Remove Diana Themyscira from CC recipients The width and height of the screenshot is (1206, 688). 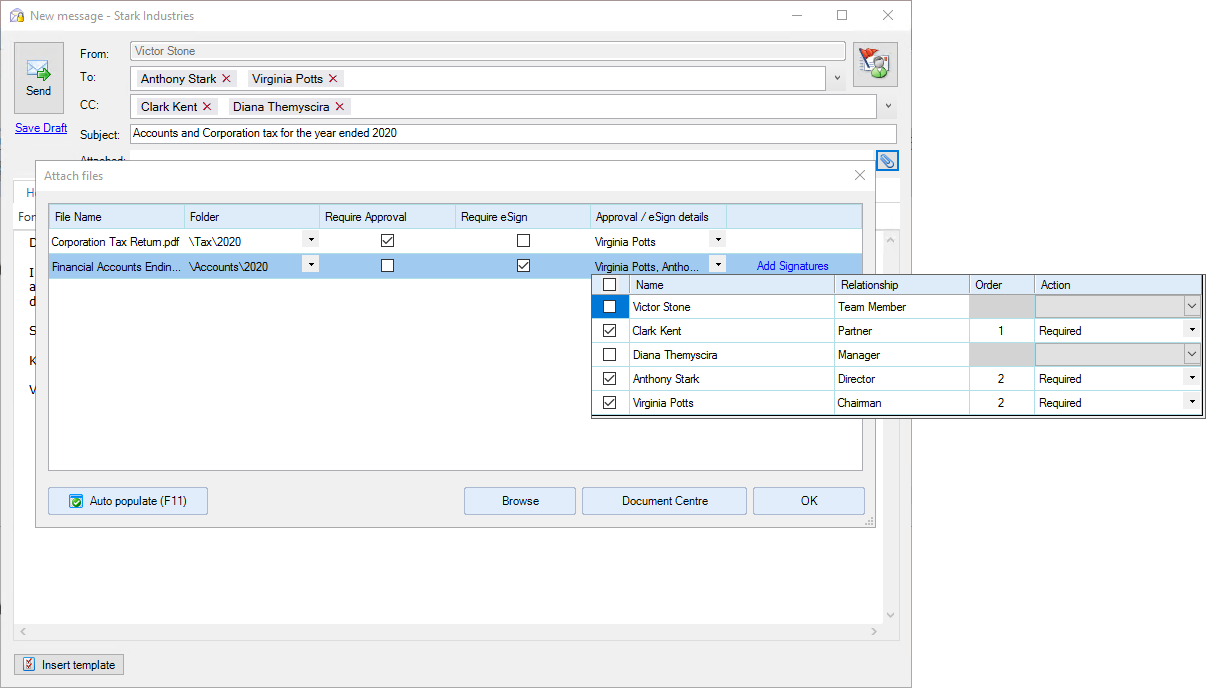(339, 106)
